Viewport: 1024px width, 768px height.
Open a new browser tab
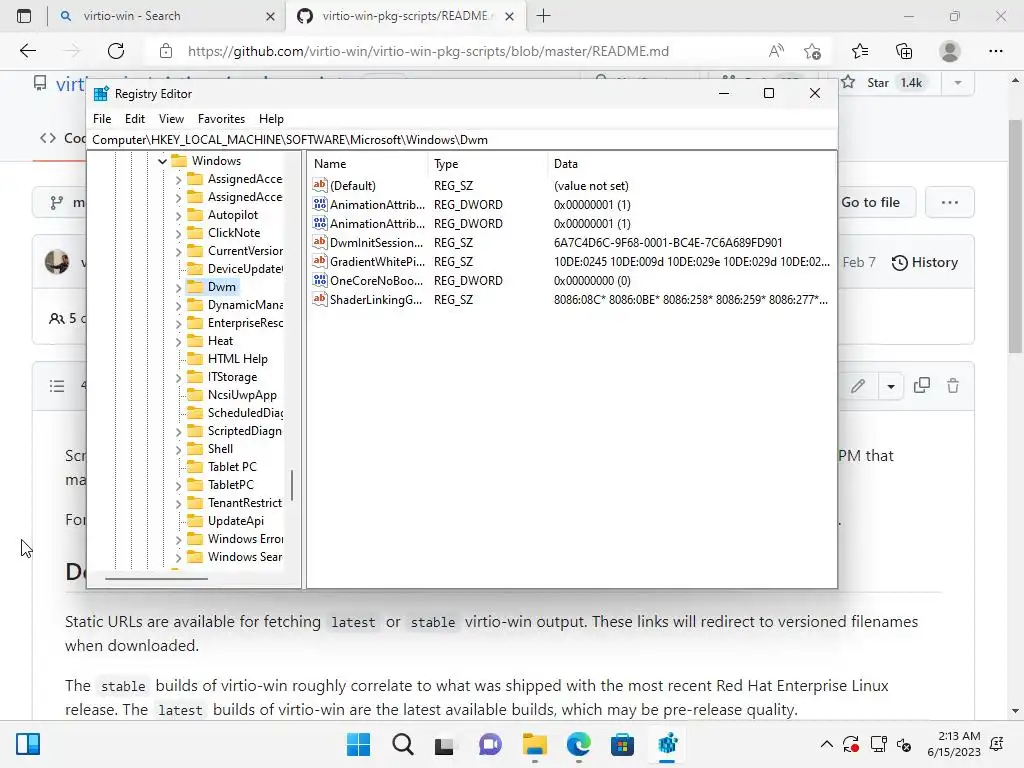coord(543,16)
